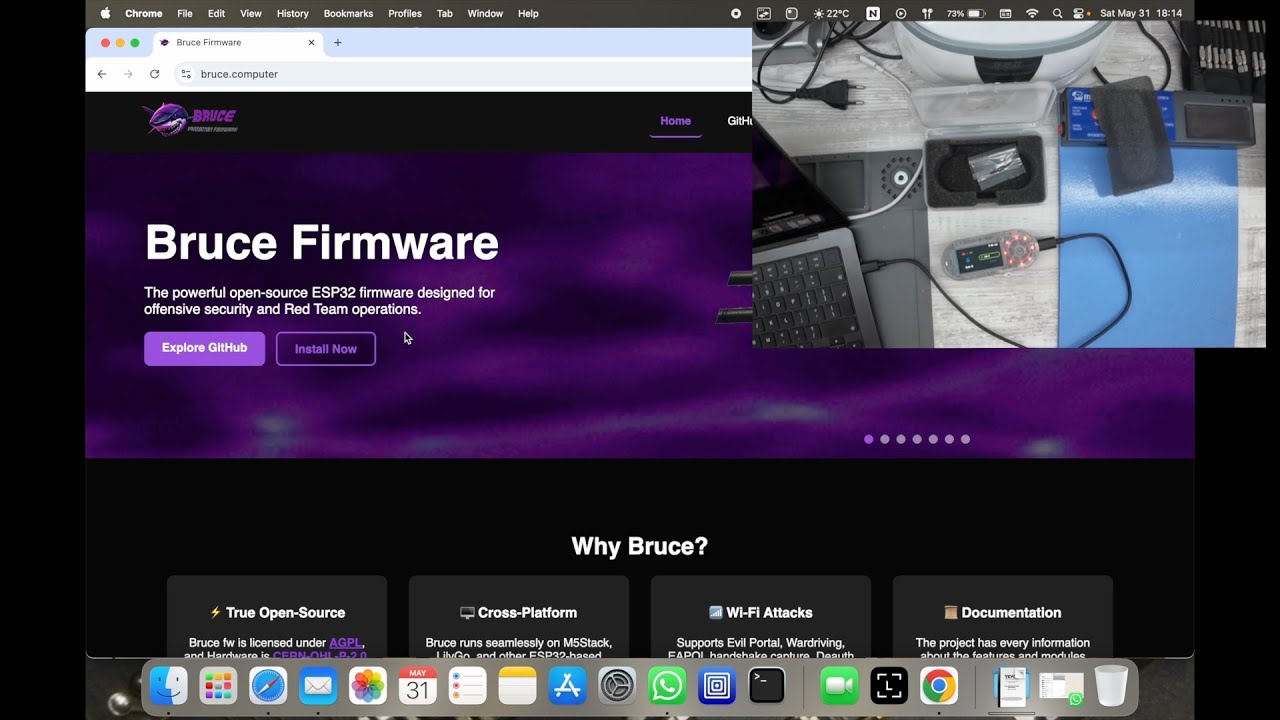Select the fifth carousel dot
Screen dimensions: 1280x720
[933, 439]
